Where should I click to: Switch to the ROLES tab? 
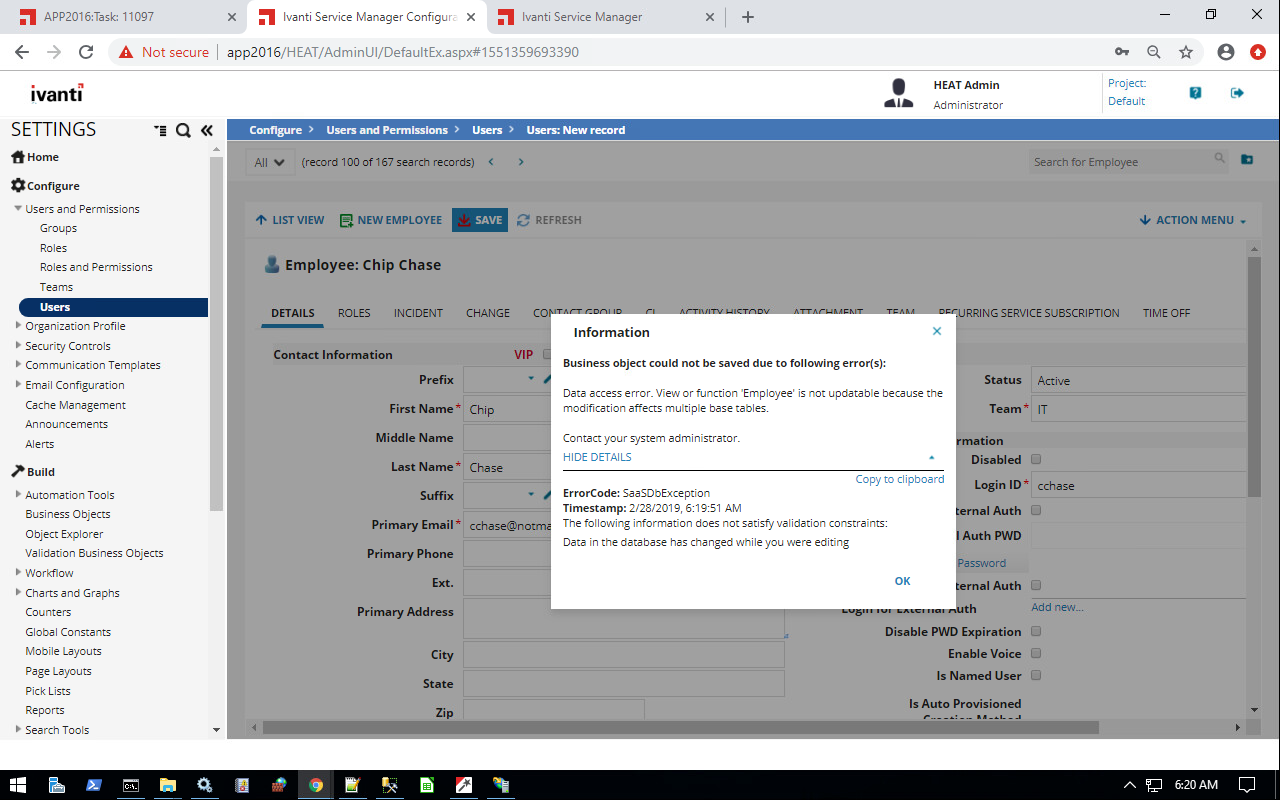click(x=354, y=313)
